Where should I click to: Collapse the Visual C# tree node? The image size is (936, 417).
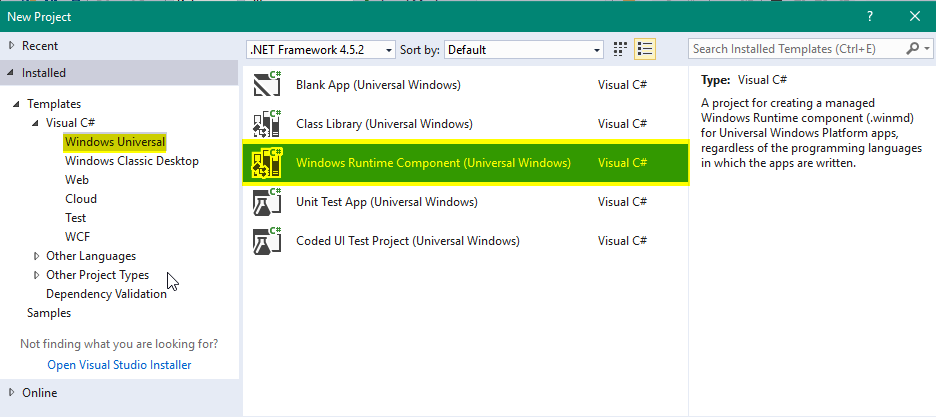point(35,123)
